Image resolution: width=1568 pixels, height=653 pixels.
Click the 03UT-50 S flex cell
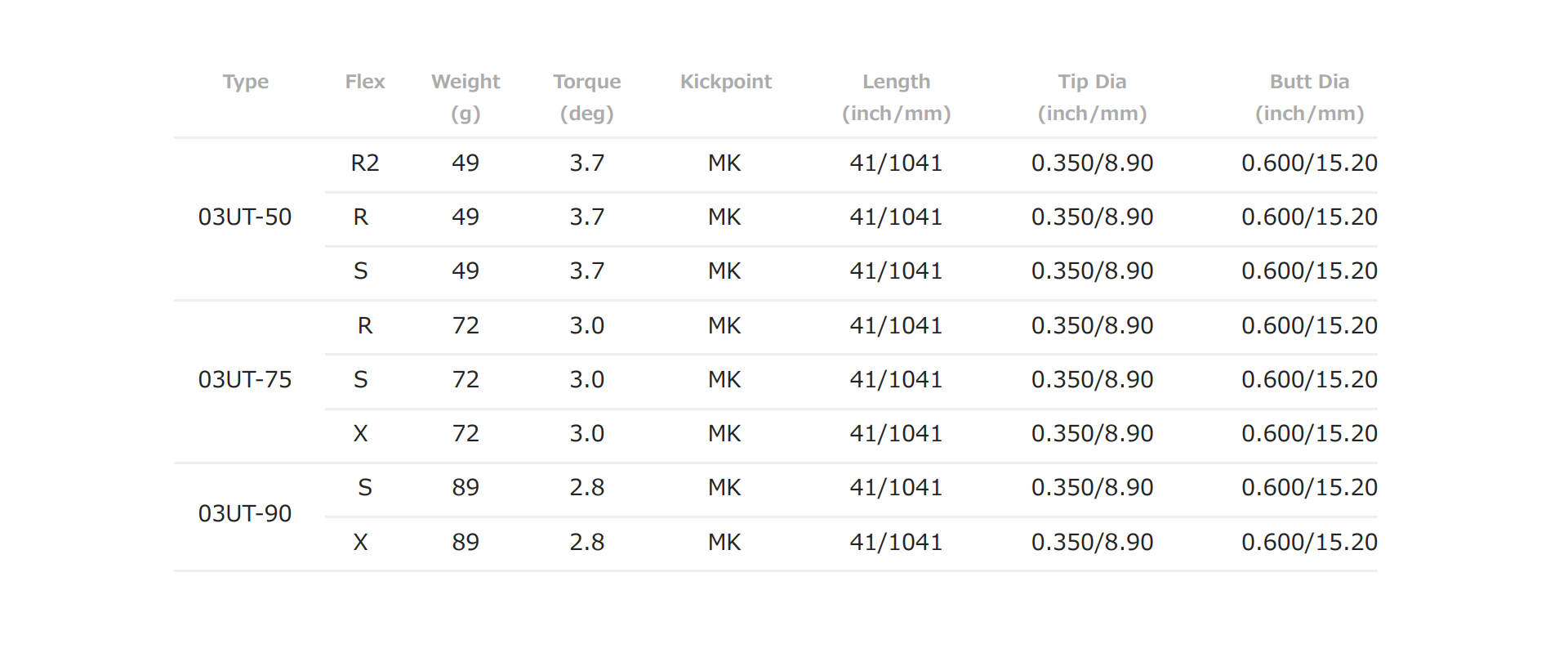click(360, 271)
